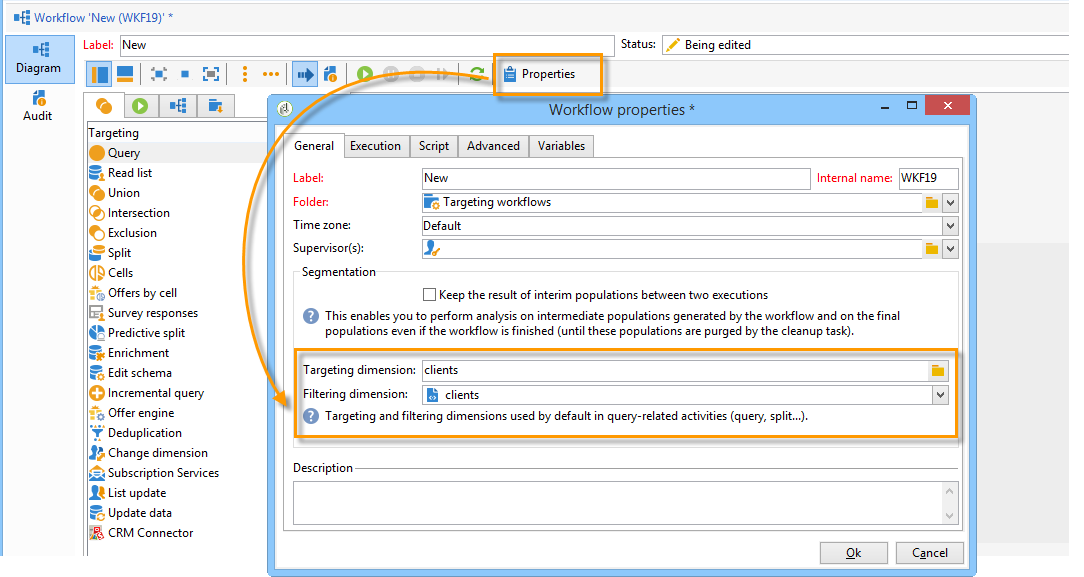Toggle the bottom panel layout icon

pyautogui.click(x=125, y=74)
